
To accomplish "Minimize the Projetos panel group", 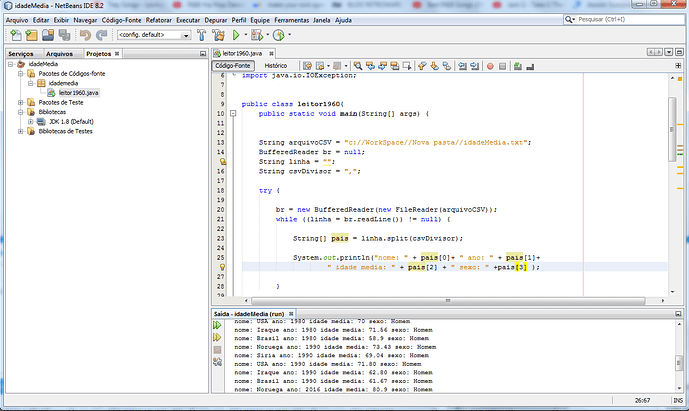I will (203, 54).
